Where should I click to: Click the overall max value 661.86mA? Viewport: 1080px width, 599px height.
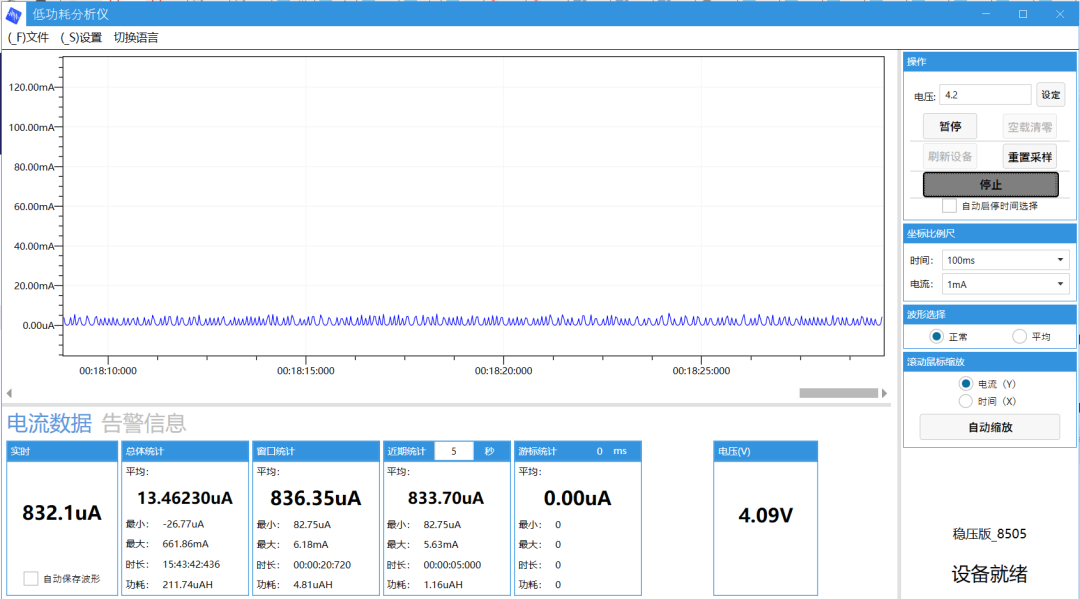[185, 544]
